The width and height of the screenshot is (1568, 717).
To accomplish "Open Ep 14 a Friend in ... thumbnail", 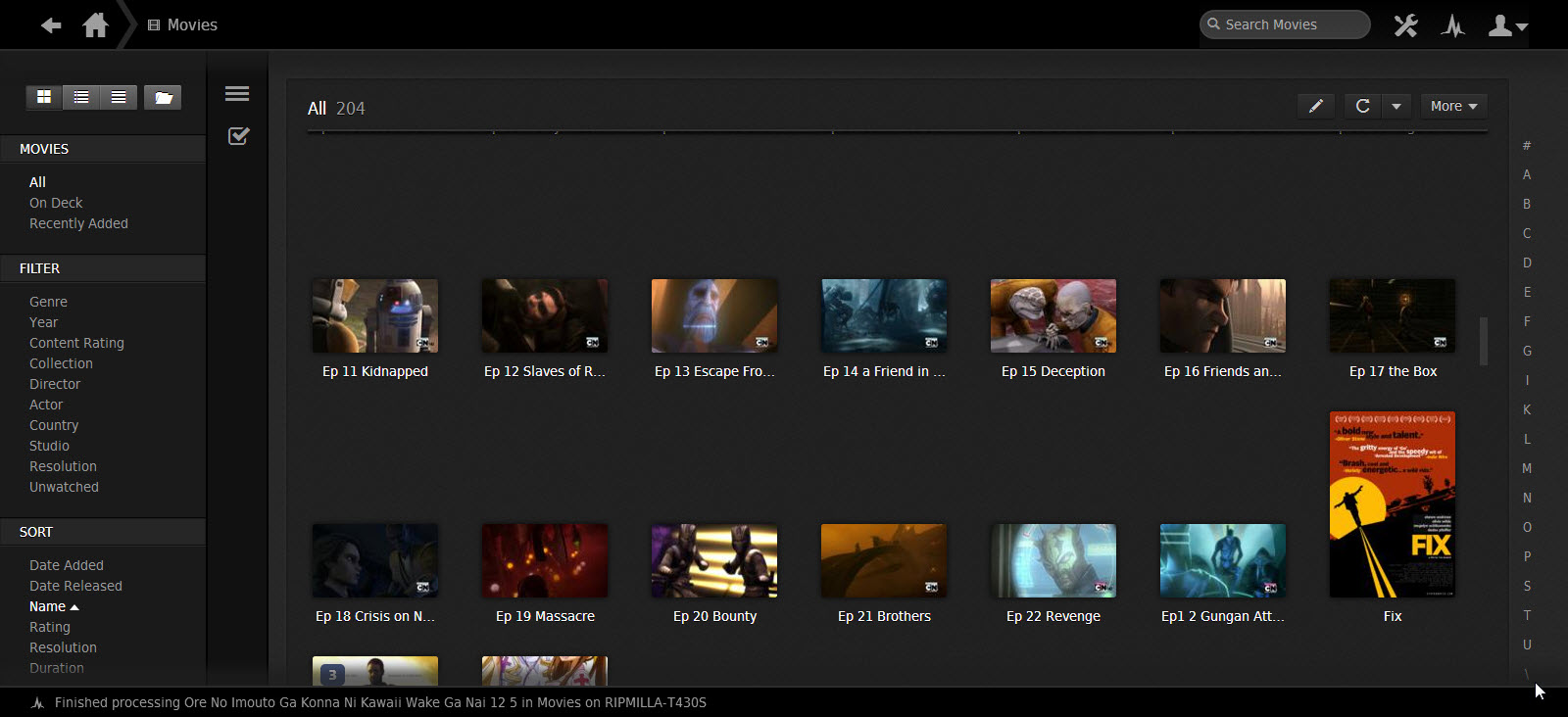I will pos(884,315).
